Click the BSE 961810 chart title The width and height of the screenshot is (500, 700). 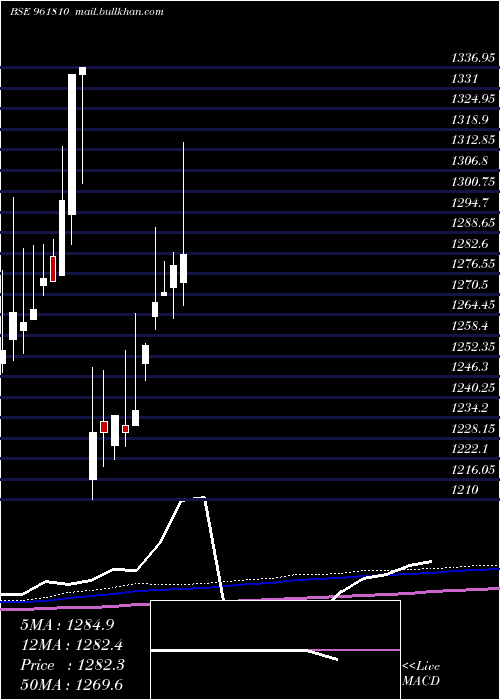[x=39, y=12]
